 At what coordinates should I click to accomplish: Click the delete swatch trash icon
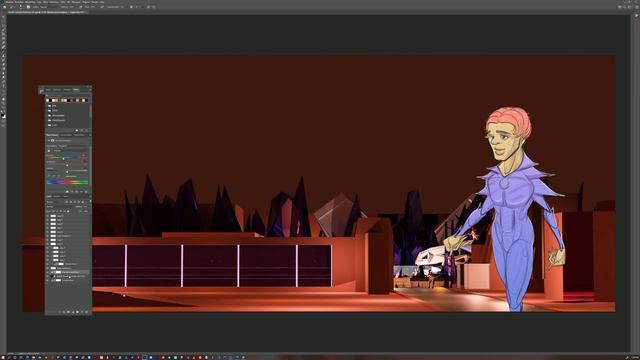(86, 130)
